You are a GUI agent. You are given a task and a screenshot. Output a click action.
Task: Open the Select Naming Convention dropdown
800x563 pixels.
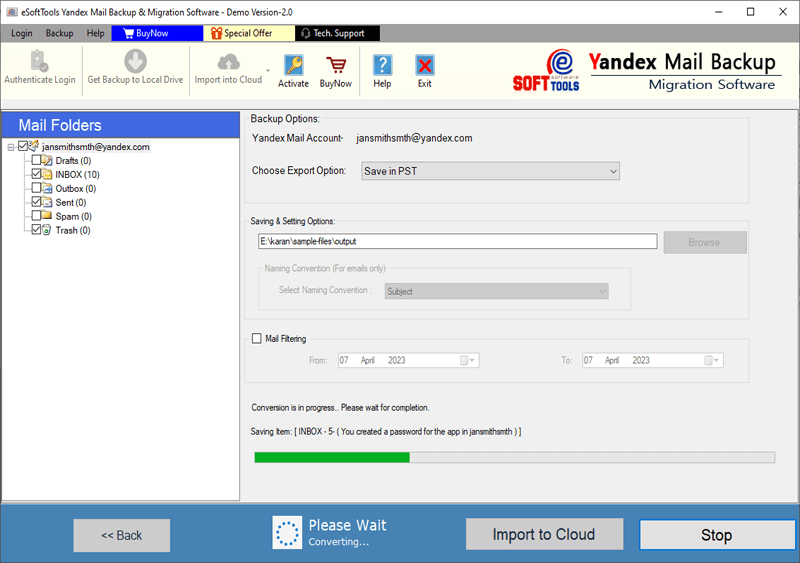point(496,291)
